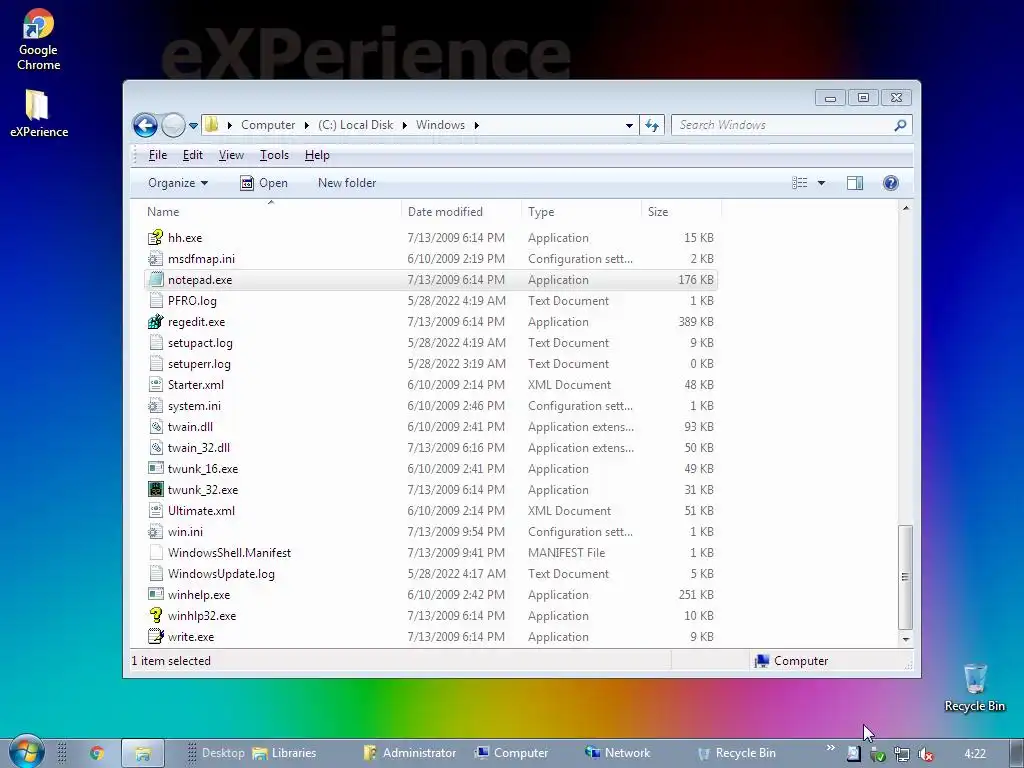Click the twain.dll icon
The width and height of the screenshot is (1024, 768).
click(x=155, y=427)
